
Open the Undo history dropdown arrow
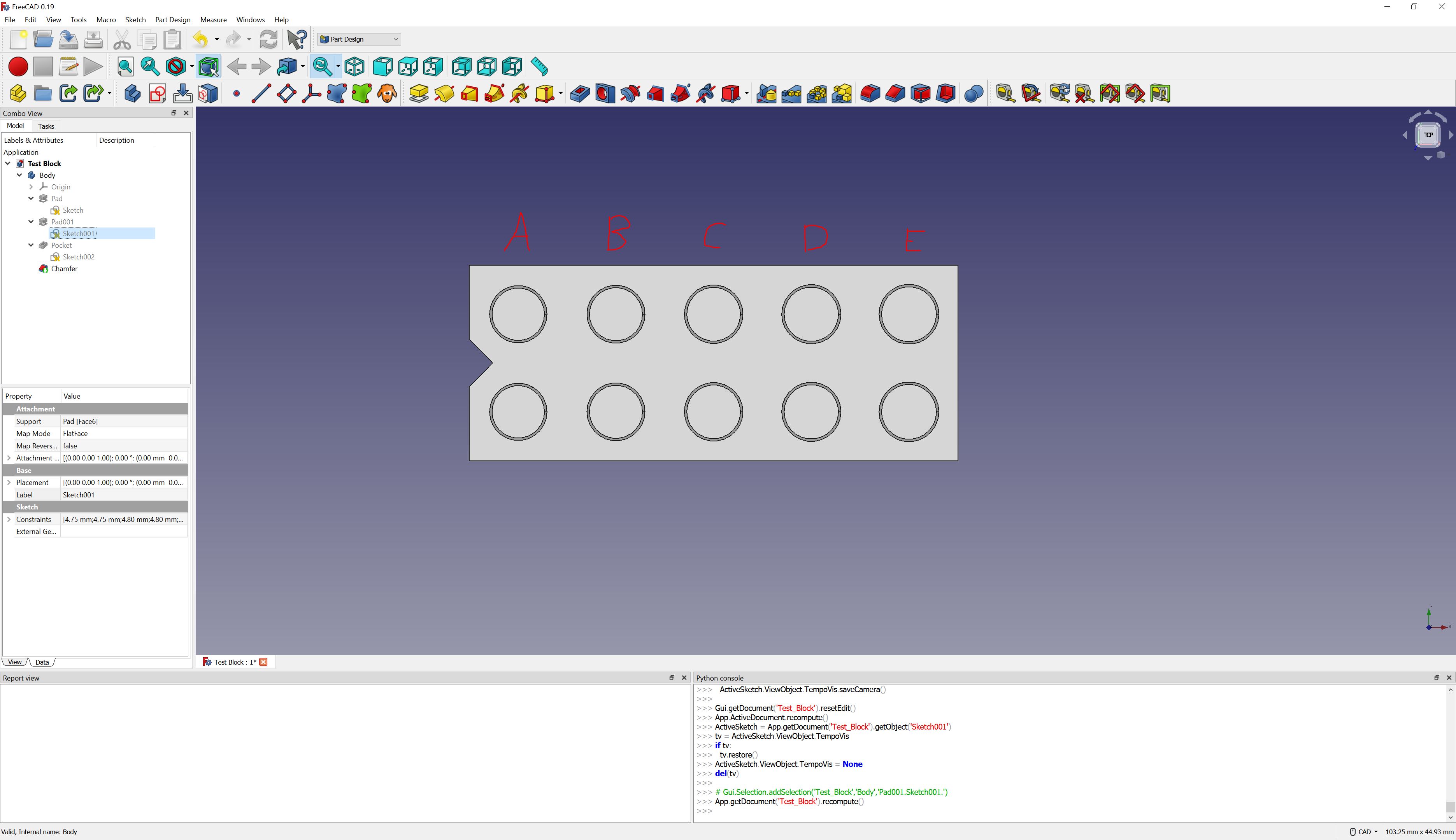[x=217, y=39]
